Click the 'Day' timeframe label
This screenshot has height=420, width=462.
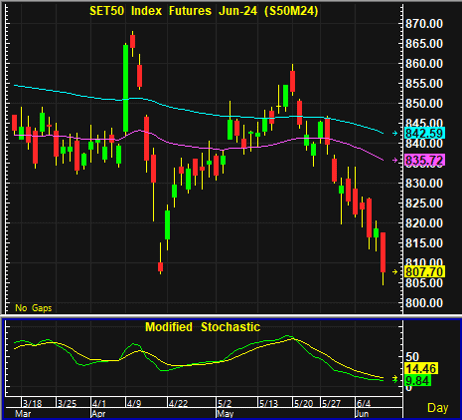click(438, 408)
